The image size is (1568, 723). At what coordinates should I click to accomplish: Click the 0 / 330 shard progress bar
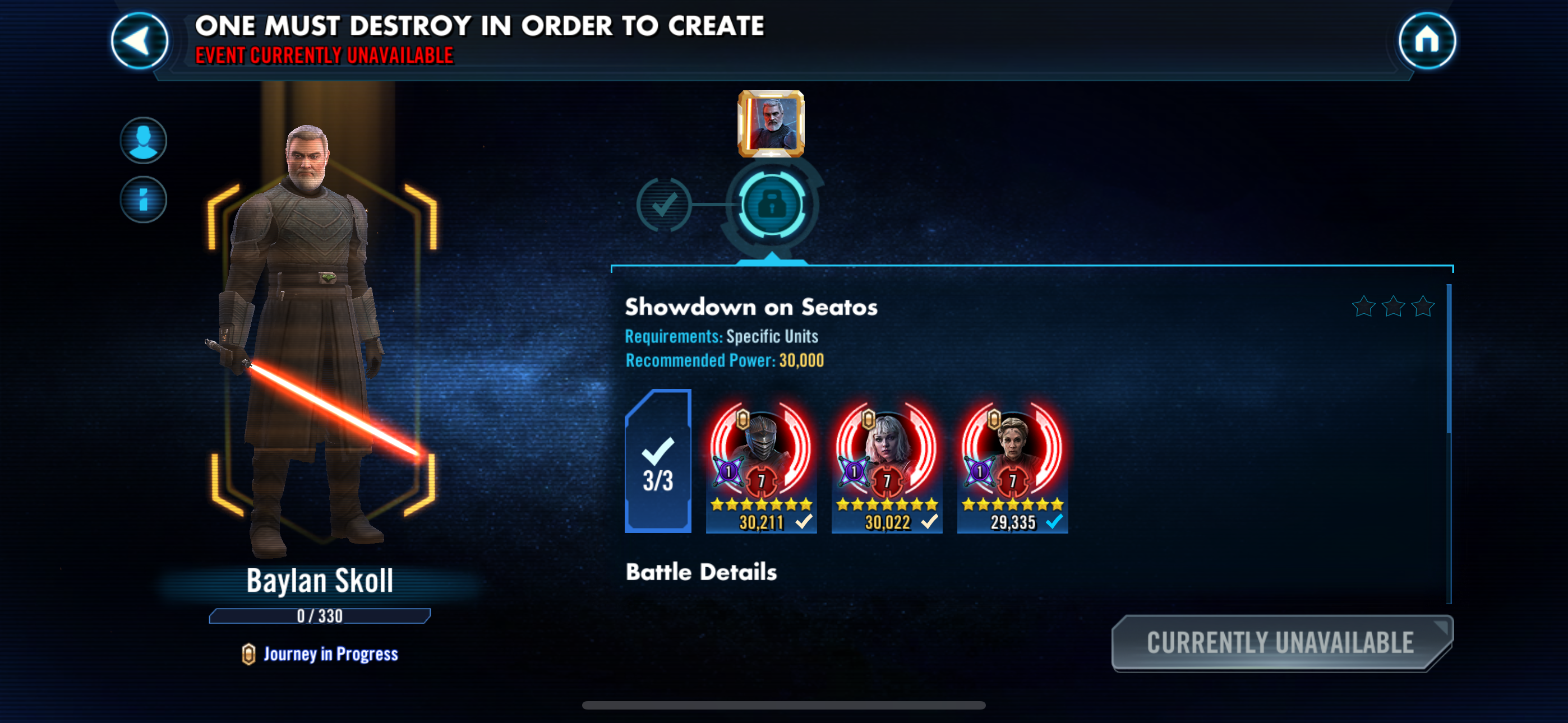(320, 616)
